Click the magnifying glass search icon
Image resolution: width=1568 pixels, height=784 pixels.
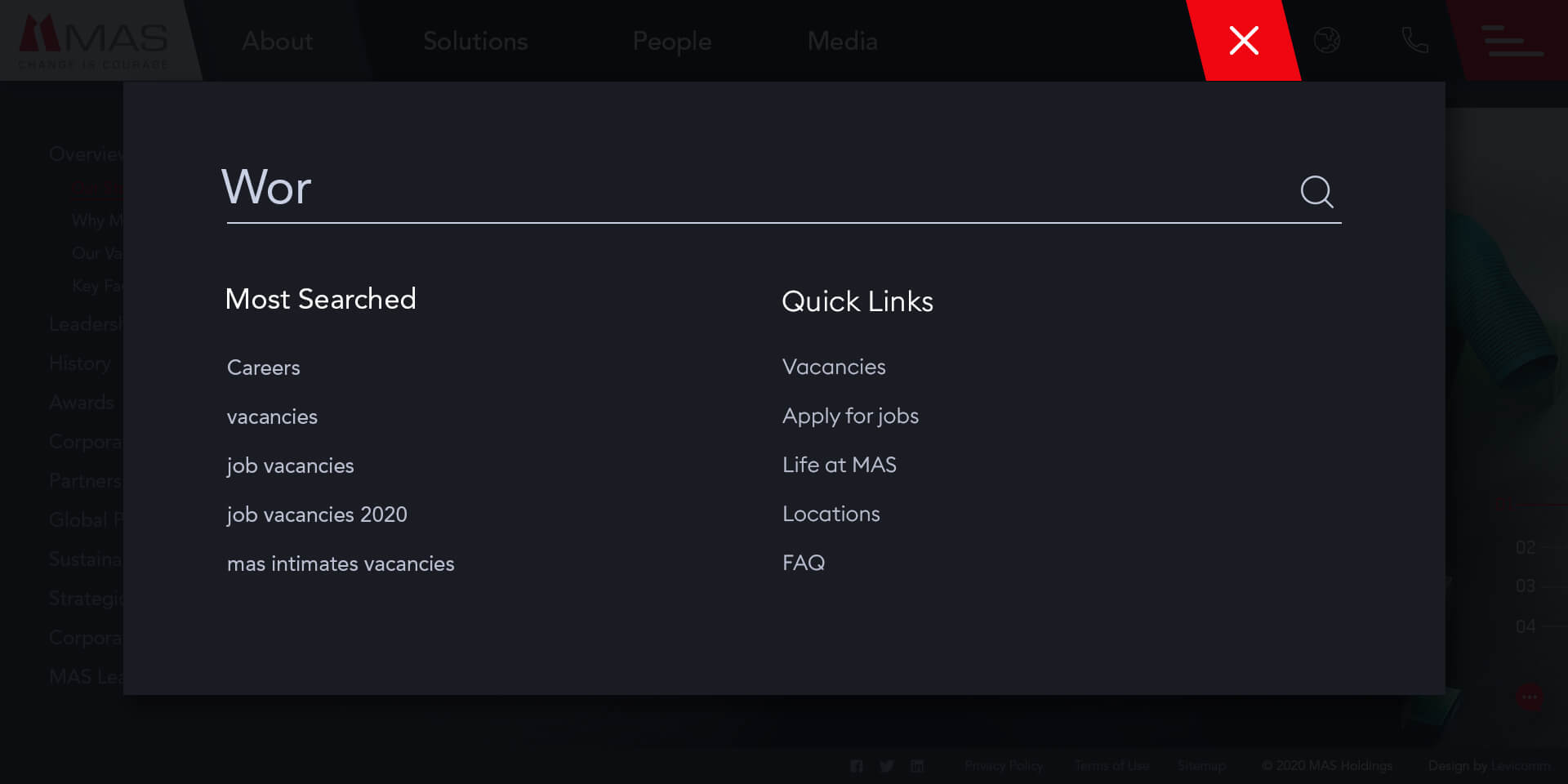click(x=1316, y=192)
